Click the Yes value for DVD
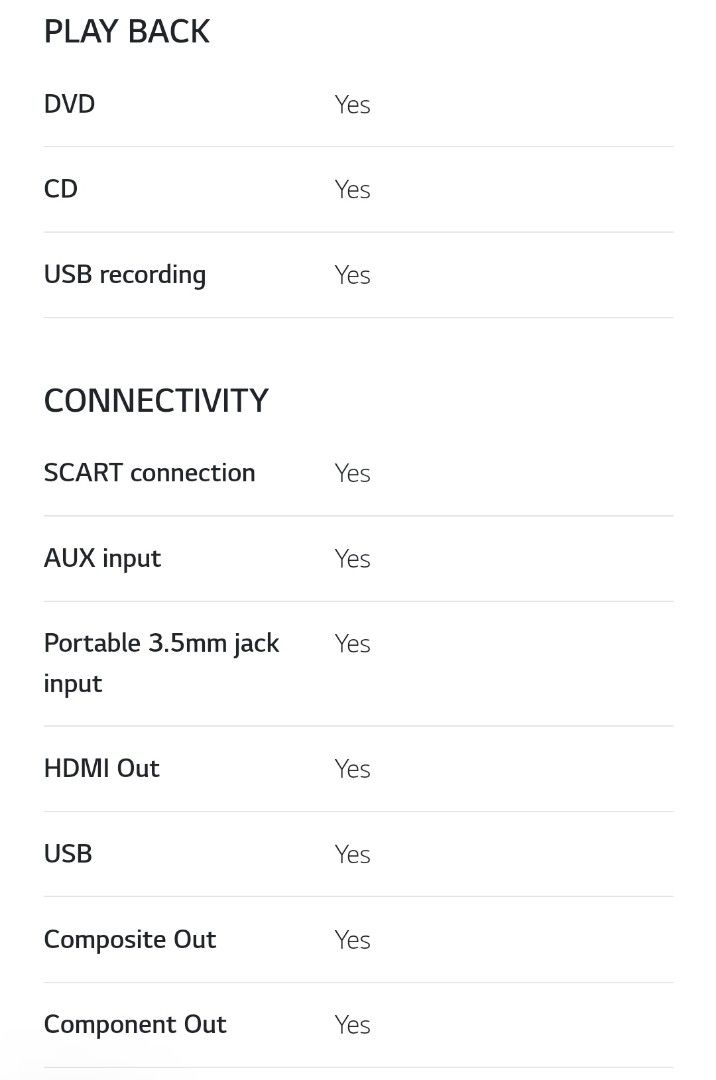The height and width of the screenshot is (1080, 716). [x=352, y=105]
